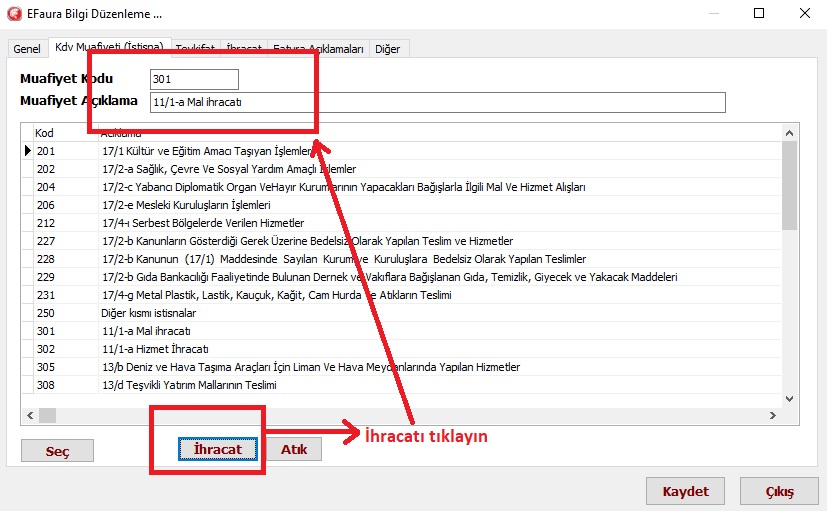Focus the Muafiyet Açıklama text field
Screen dimensions: 827x511
pyautogui.click(x=436, y=103)
